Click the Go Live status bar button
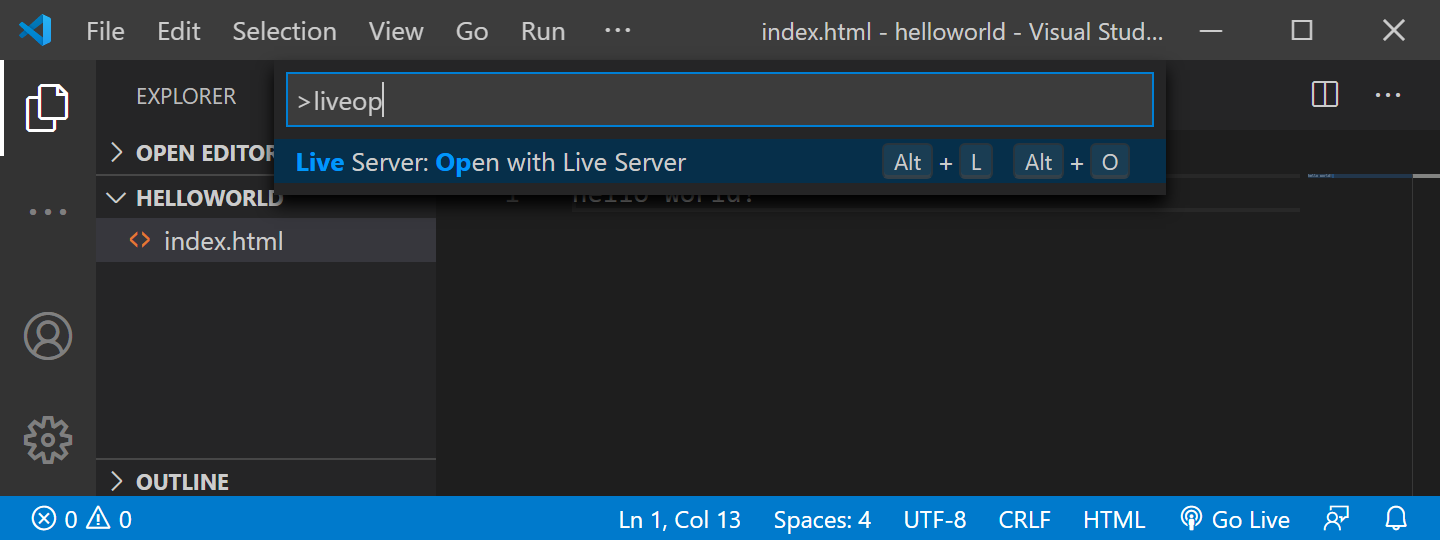The width and height of the screenshot is (1440, 540). [x=1235, y=519]
